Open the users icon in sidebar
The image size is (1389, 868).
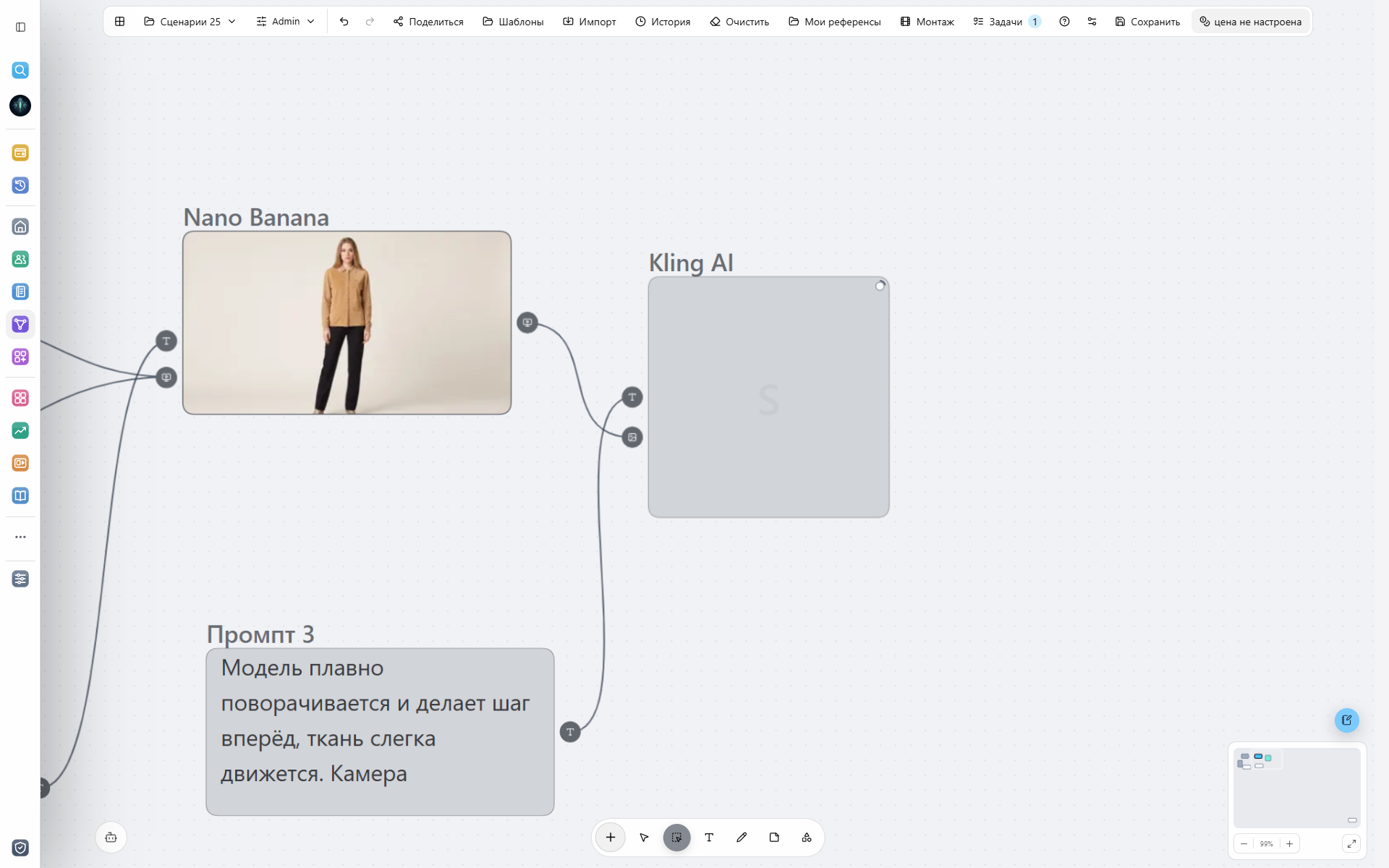[20, 259]
